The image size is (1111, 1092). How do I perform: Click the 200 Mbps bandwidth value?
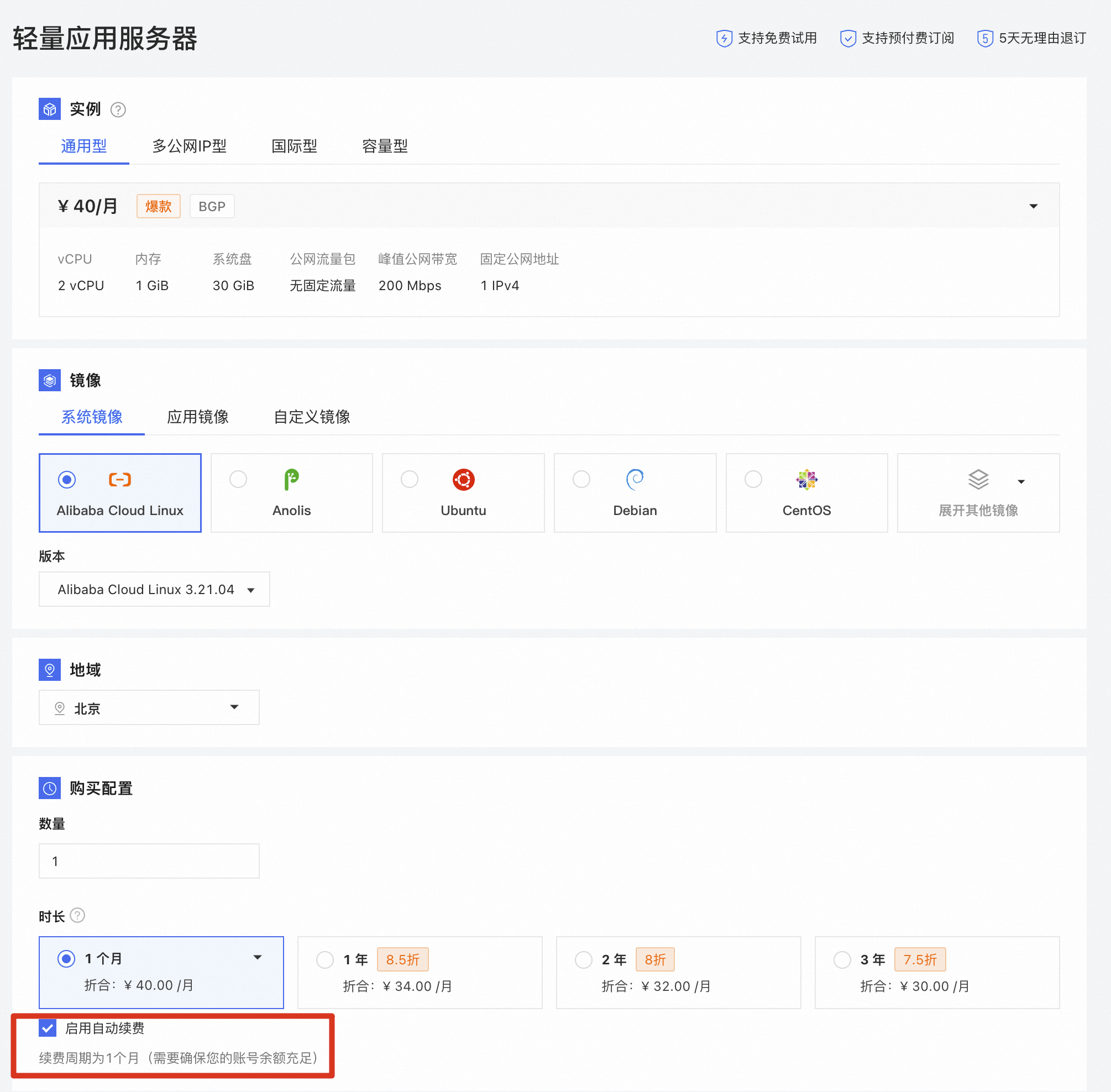click(x=410, y=286)
